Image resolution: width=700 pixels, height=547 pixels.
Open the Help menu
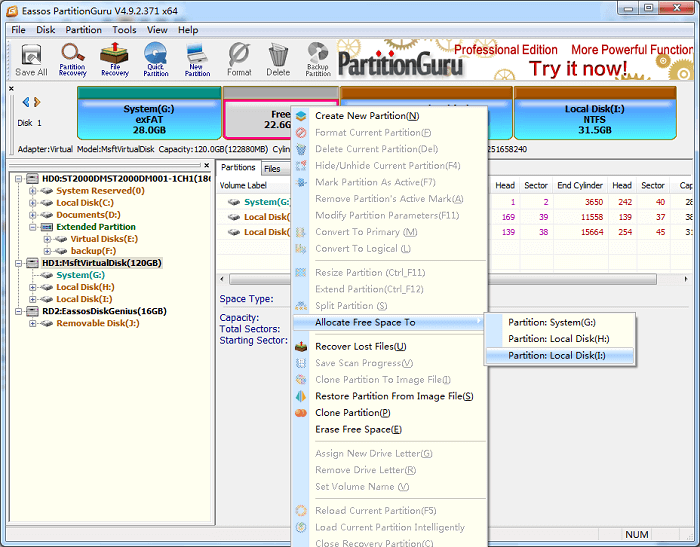[188, 30]
